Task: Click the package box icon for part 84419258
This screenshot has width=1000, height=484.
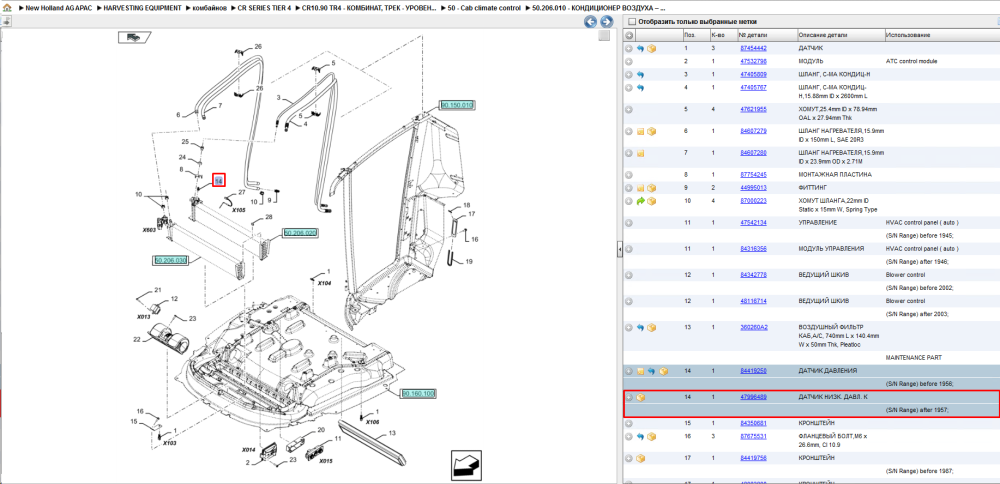Action: (663, 370)
